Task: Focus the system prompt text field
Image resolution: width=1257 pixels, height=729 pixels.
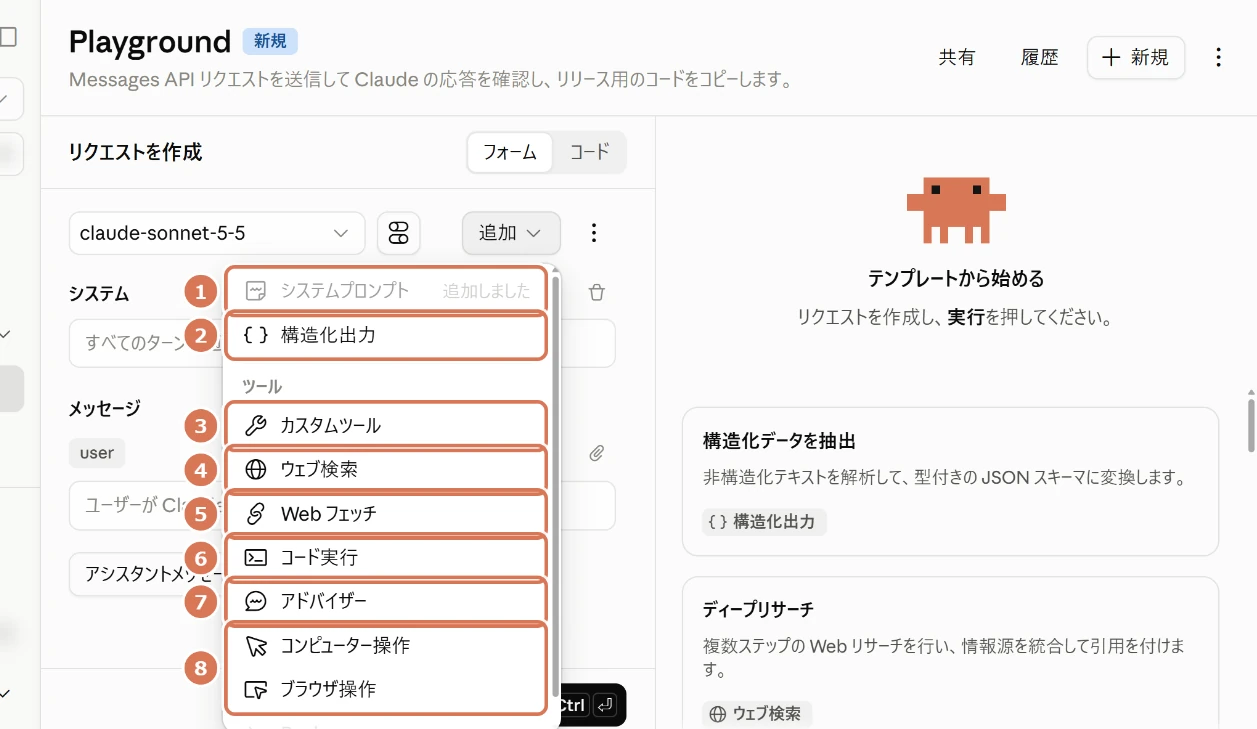Action: [342, 343]
